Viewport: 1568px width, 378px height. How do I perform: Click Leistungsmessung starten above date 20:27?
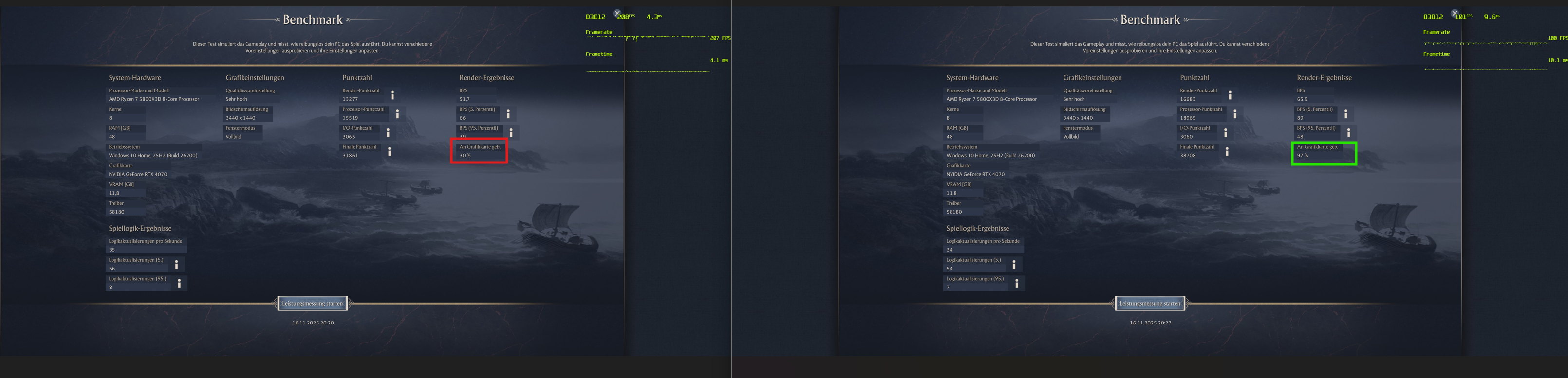click(1150, 303)
